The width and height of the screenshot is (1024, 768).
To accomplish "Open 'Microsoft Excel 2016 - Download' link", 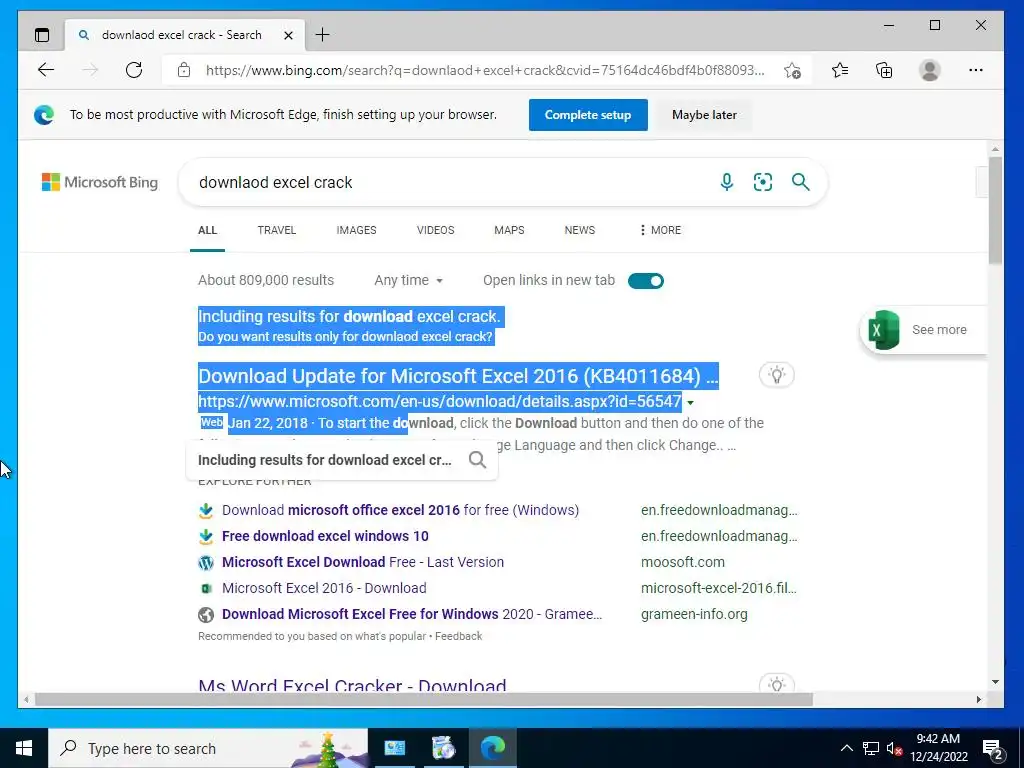I will (324, 588).
